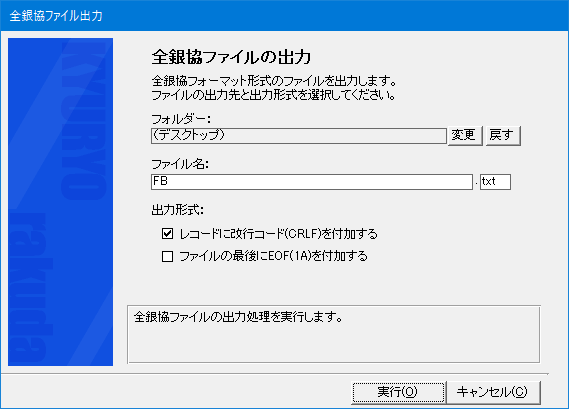Image resolution: width=569 pixels, height=409 pixels.
Task: Click the レコードに改行コード(CRLF)を付加する label text
Action: coord(278,234)
